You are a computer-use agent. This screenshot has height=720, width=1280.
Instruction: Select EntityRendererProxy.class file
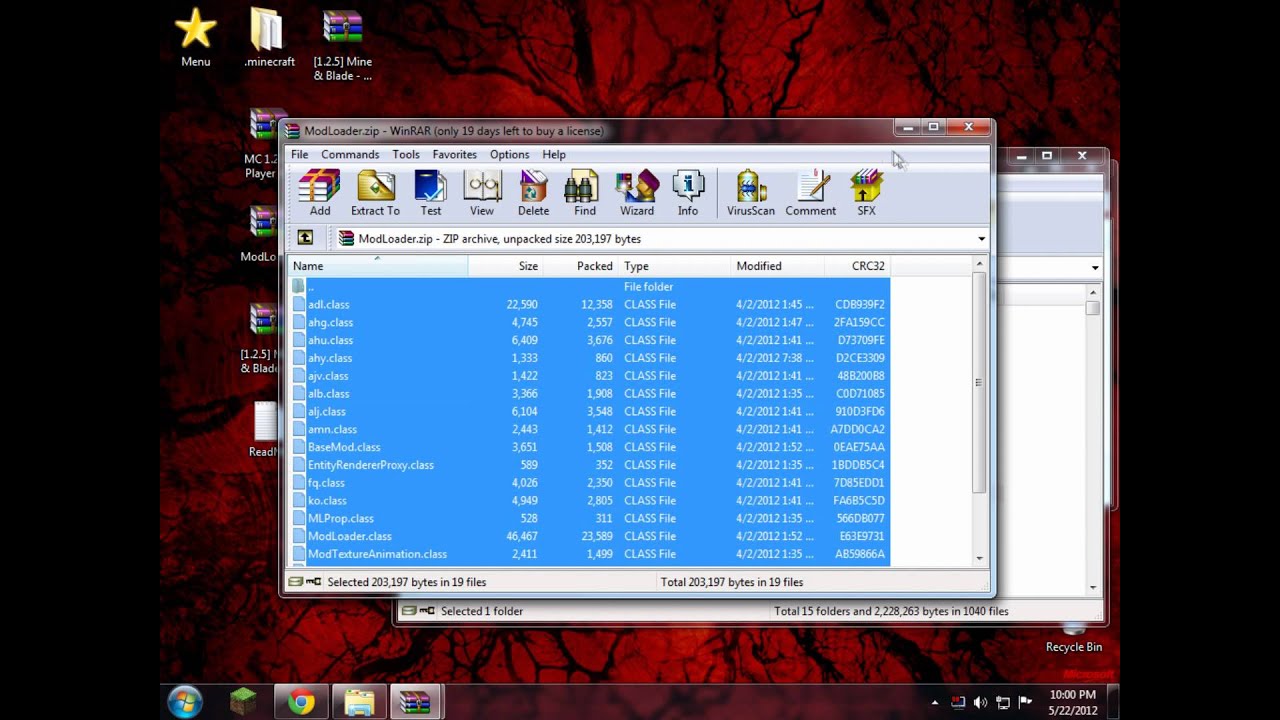(589, 465)
